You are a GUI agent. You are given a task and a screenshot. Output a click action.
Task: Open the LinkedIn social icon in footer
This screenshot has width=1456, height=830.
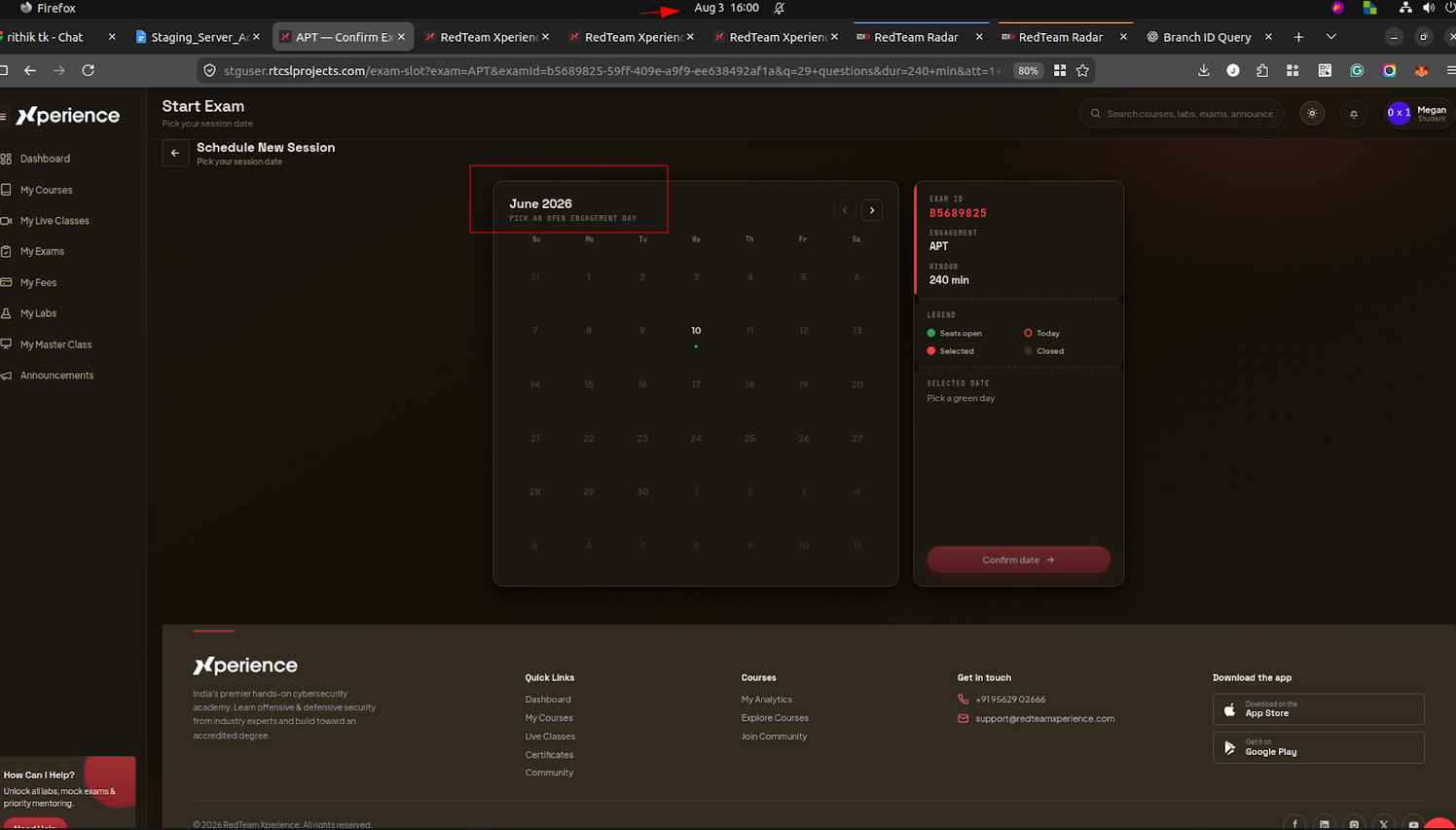click(1325, 823)
